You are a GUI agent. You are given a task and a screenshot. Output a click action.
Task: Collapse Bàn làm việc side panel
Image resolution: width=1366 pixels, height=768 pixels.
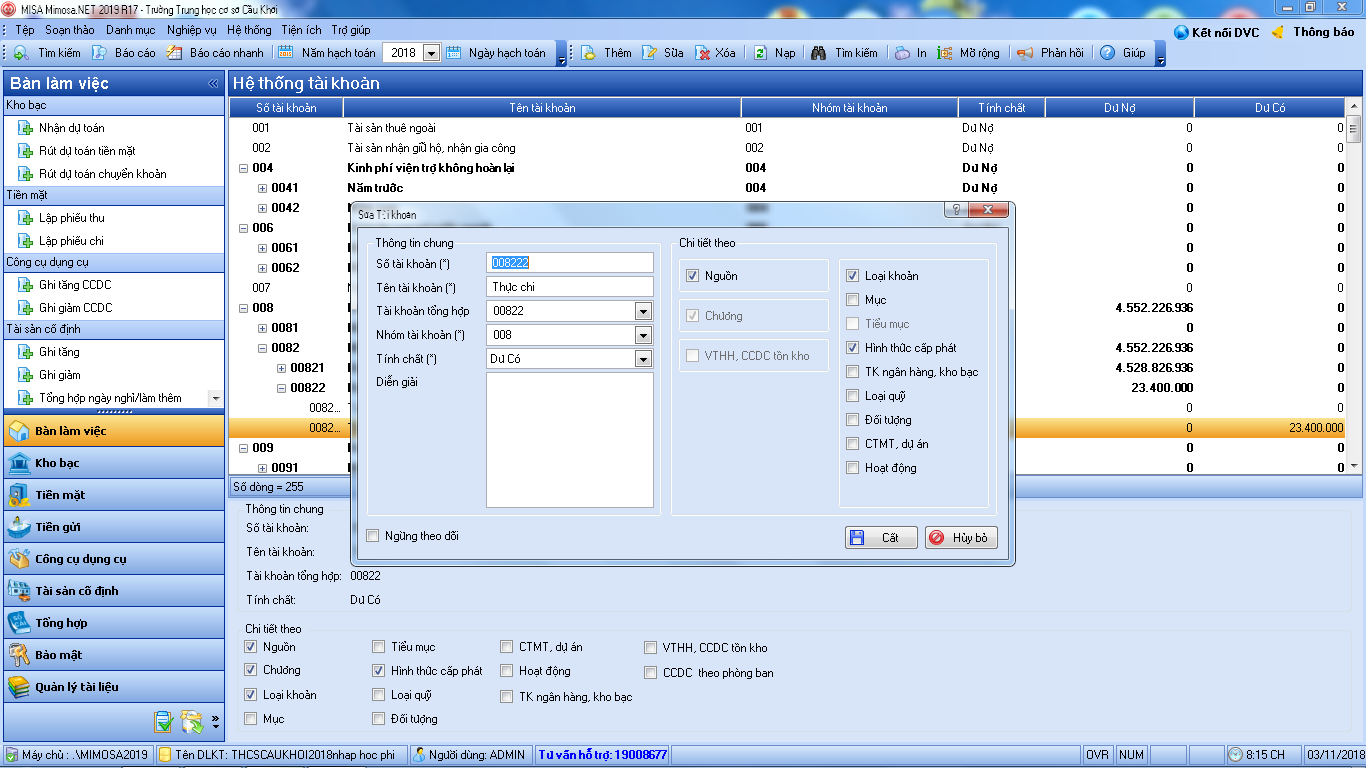coord(213,84)
